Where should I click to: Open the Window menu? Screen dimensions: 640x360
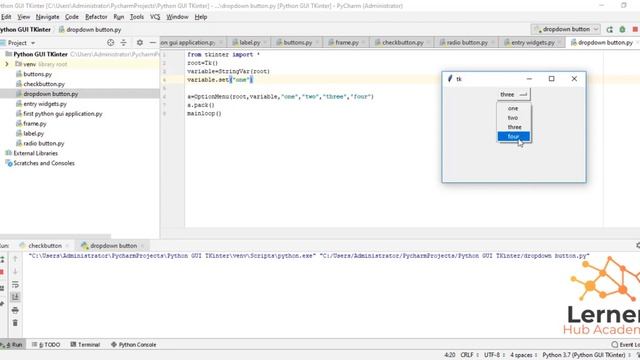[x=177, y=17]
